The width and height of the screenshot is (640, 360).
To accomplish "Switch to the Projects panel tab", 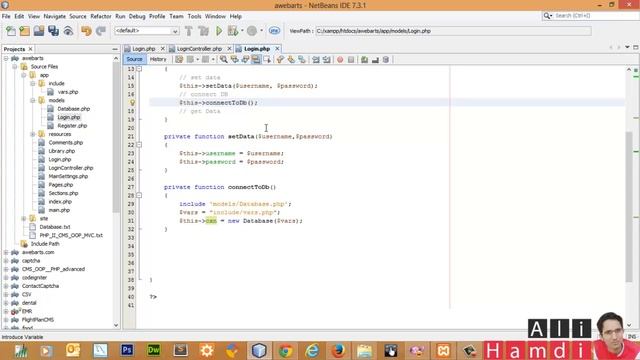I will 14,49.
